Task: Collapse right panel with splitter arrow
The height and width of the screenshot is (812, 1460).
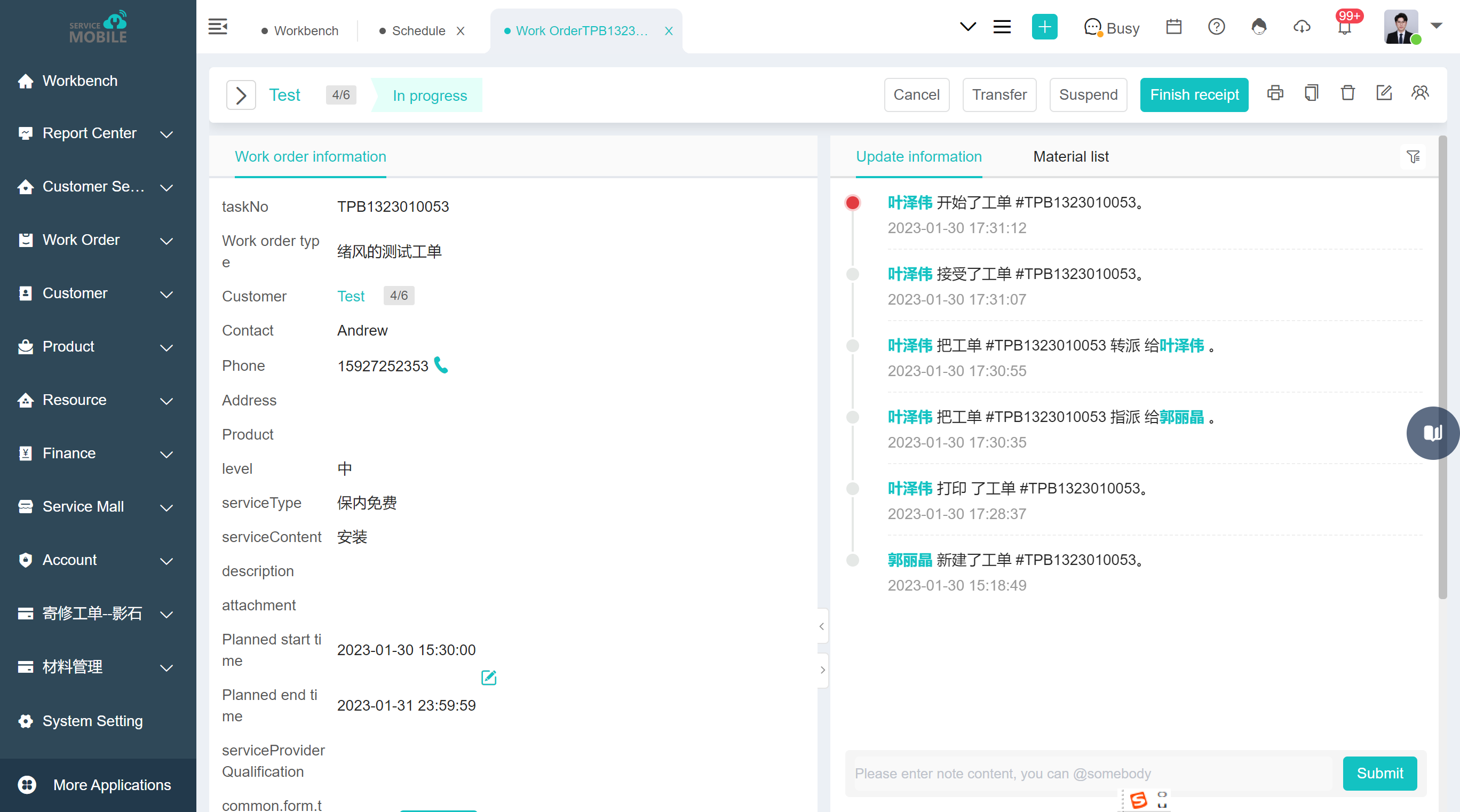Action: coord(822,670)
